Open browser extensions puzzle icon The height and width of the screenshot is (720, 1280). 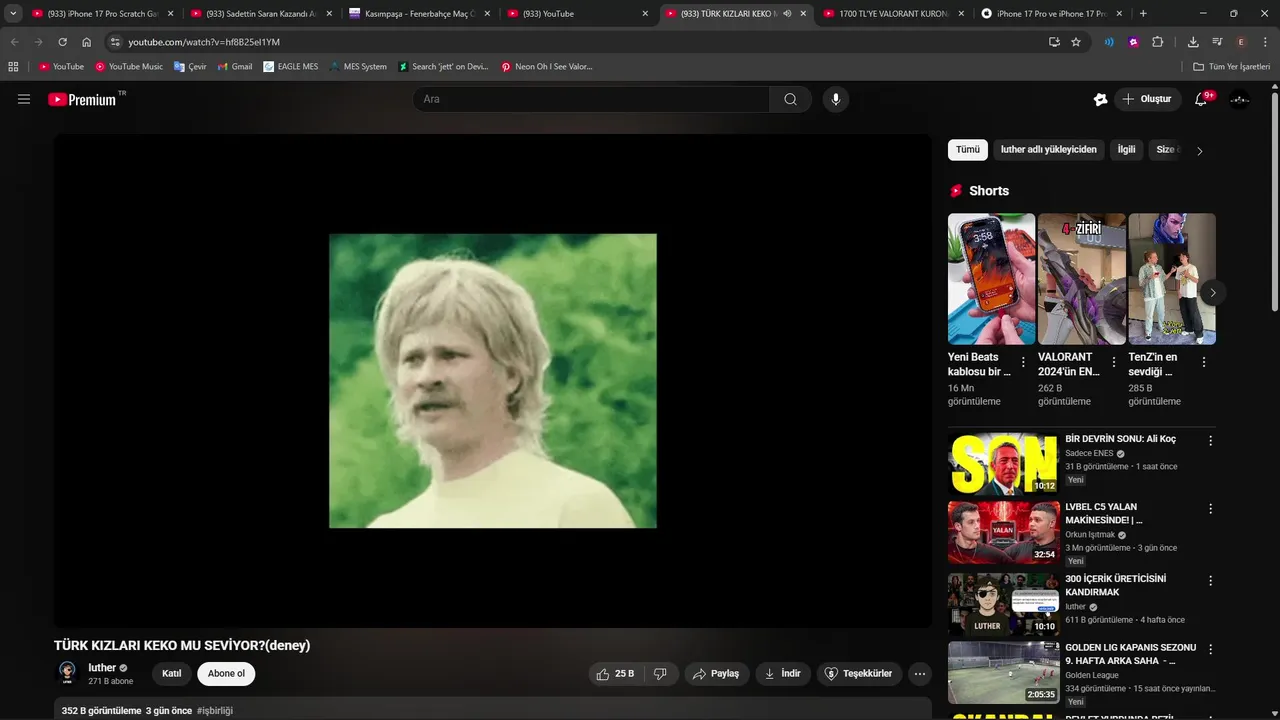coord(1158,42)
